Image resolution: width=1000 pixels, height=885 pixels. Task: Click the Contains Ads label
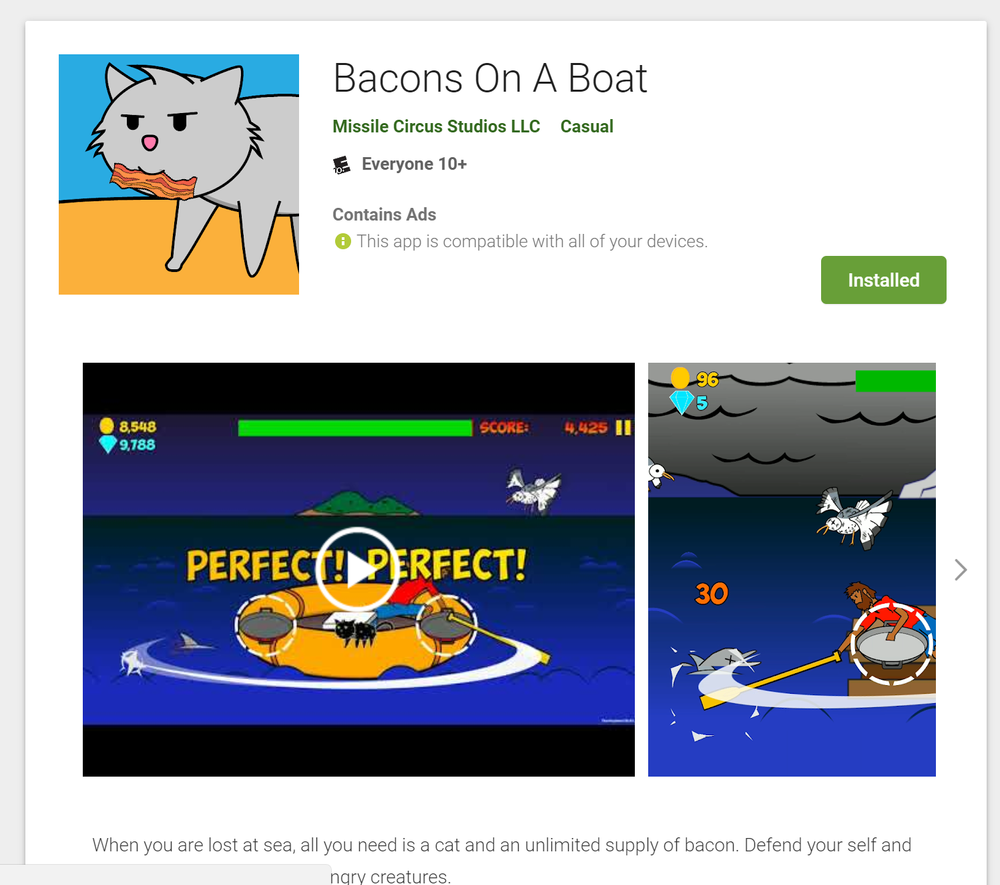pos(384,215)
